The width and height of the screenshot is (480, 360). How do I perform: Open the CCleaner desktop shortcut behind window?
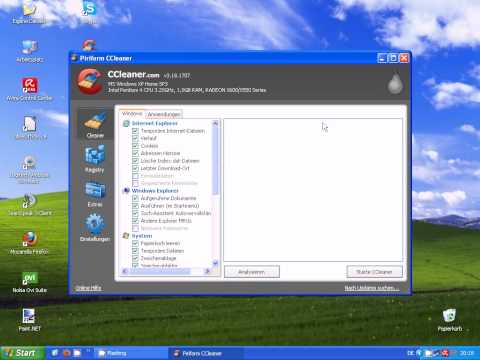pyautogui.click(x=89, y=45)
